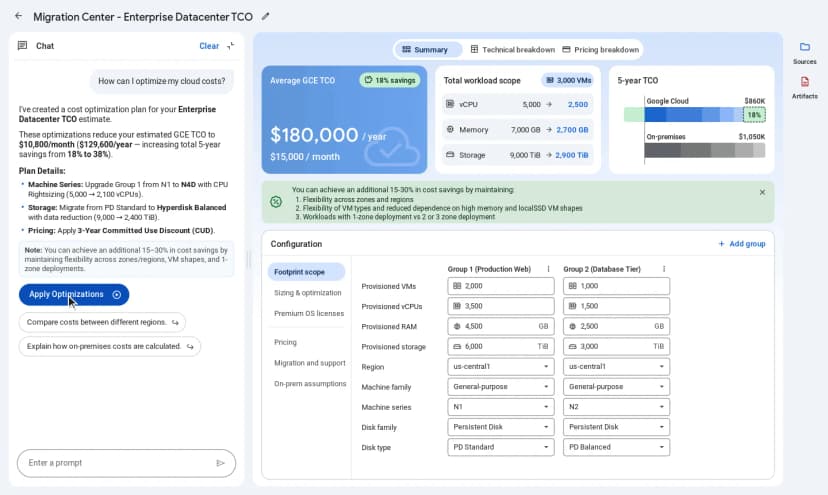Click the plus icon beside Add group
The height and width of the screenshot is (495, 828).
721,244
